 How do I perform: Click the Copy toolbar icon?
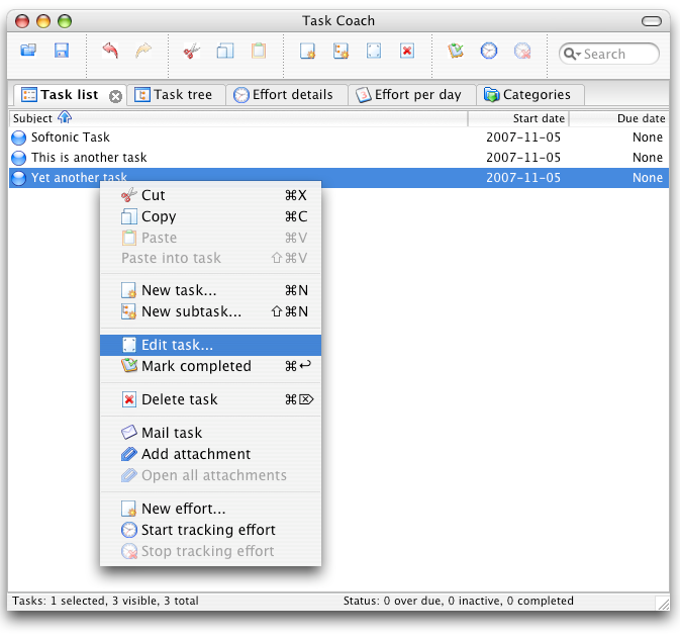click(225, 51)
